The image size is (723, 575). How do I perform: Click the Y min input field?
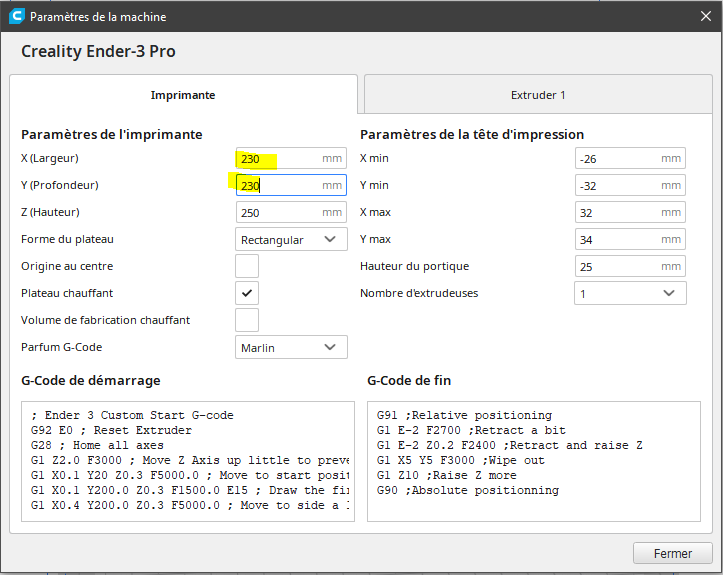point(630,185)
